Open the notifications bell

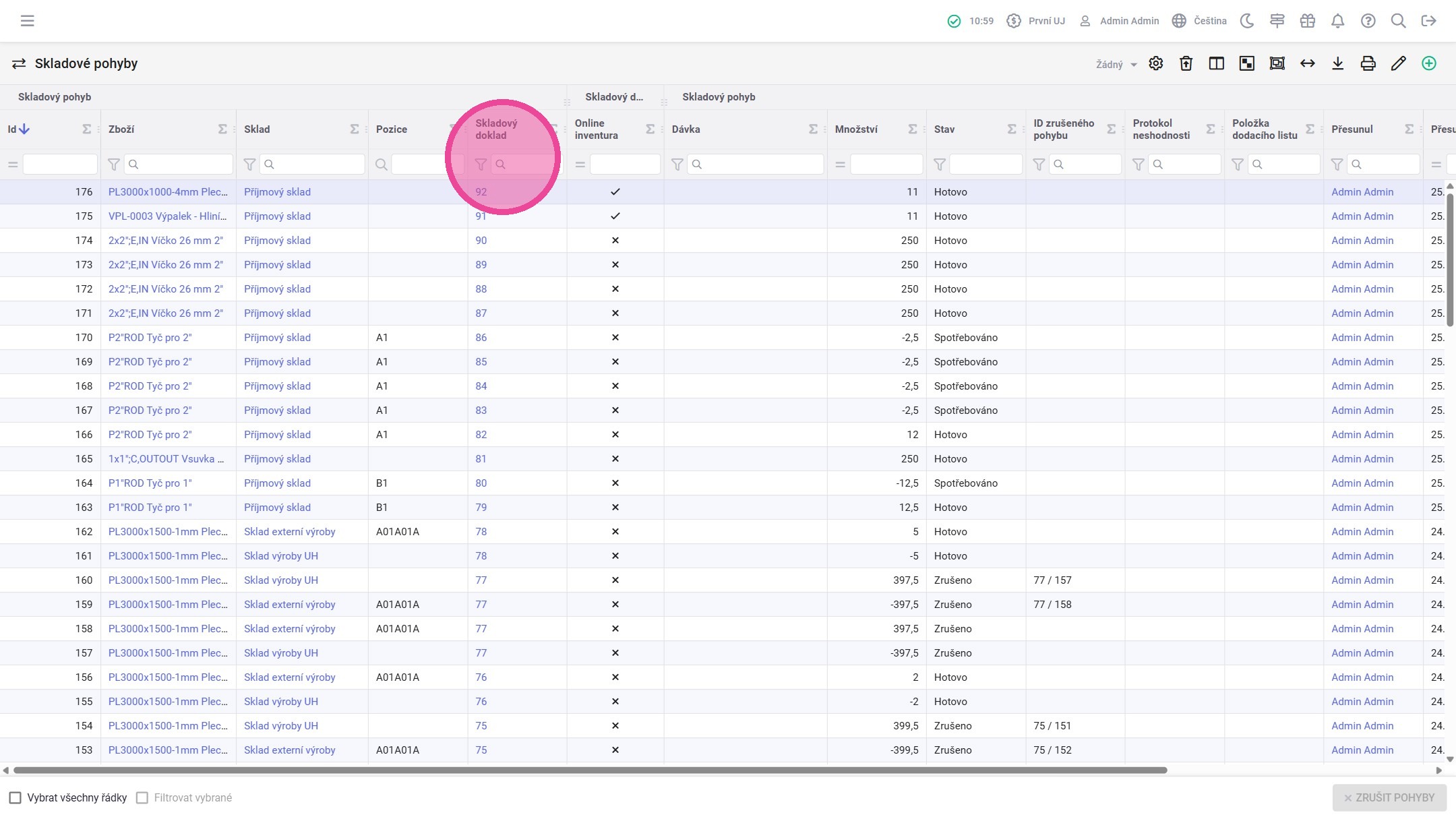click(1337, 21)
